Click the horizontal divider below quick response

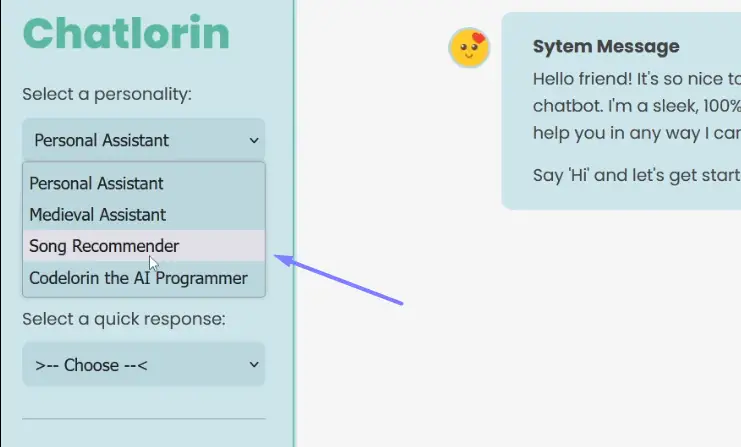pyautogui.click(x=143, y=419)
